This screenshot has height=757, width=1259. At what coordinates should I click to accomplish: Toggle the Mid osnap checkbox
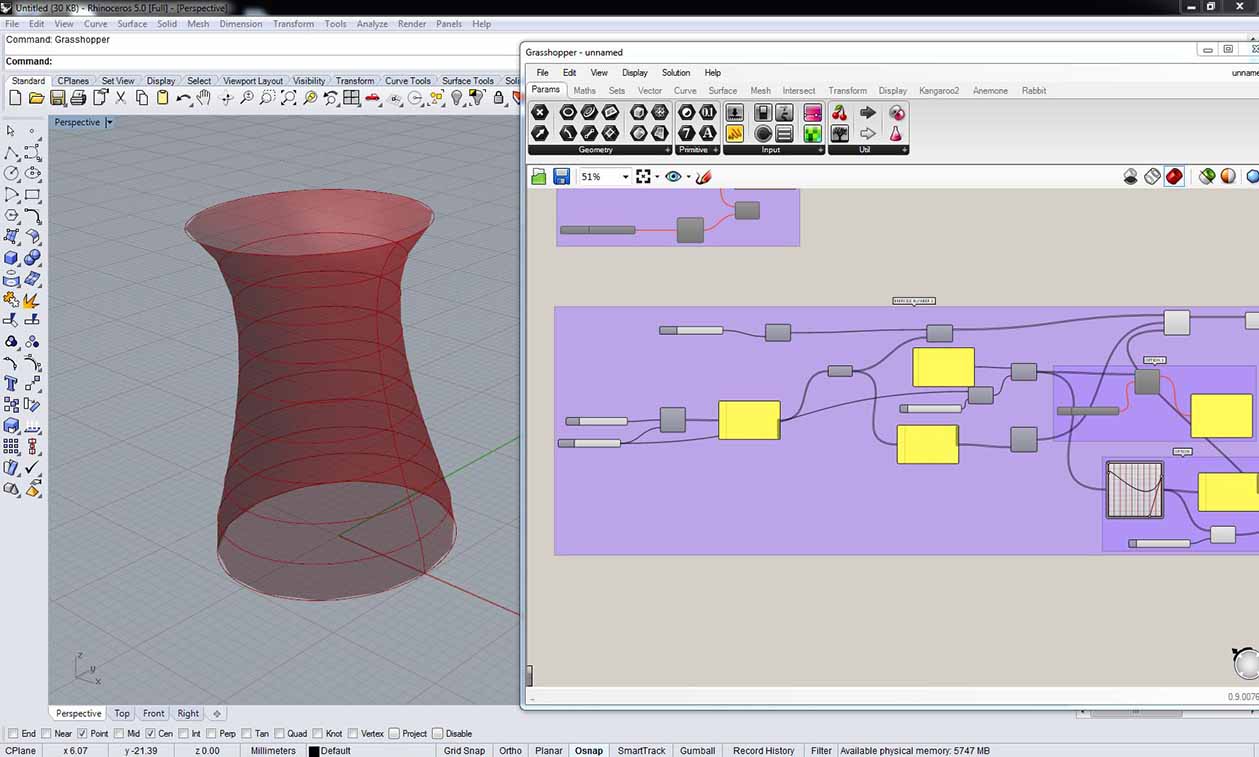pos(120,733)
